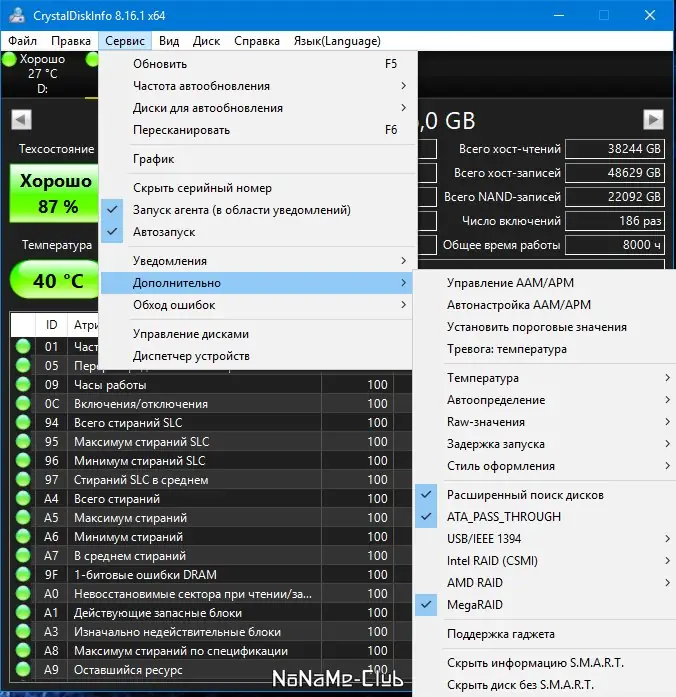Screen dimensions: 676x697
Task: Toggle 'Расширенный поиск дисков' option
Action: [x=545, y=495]
